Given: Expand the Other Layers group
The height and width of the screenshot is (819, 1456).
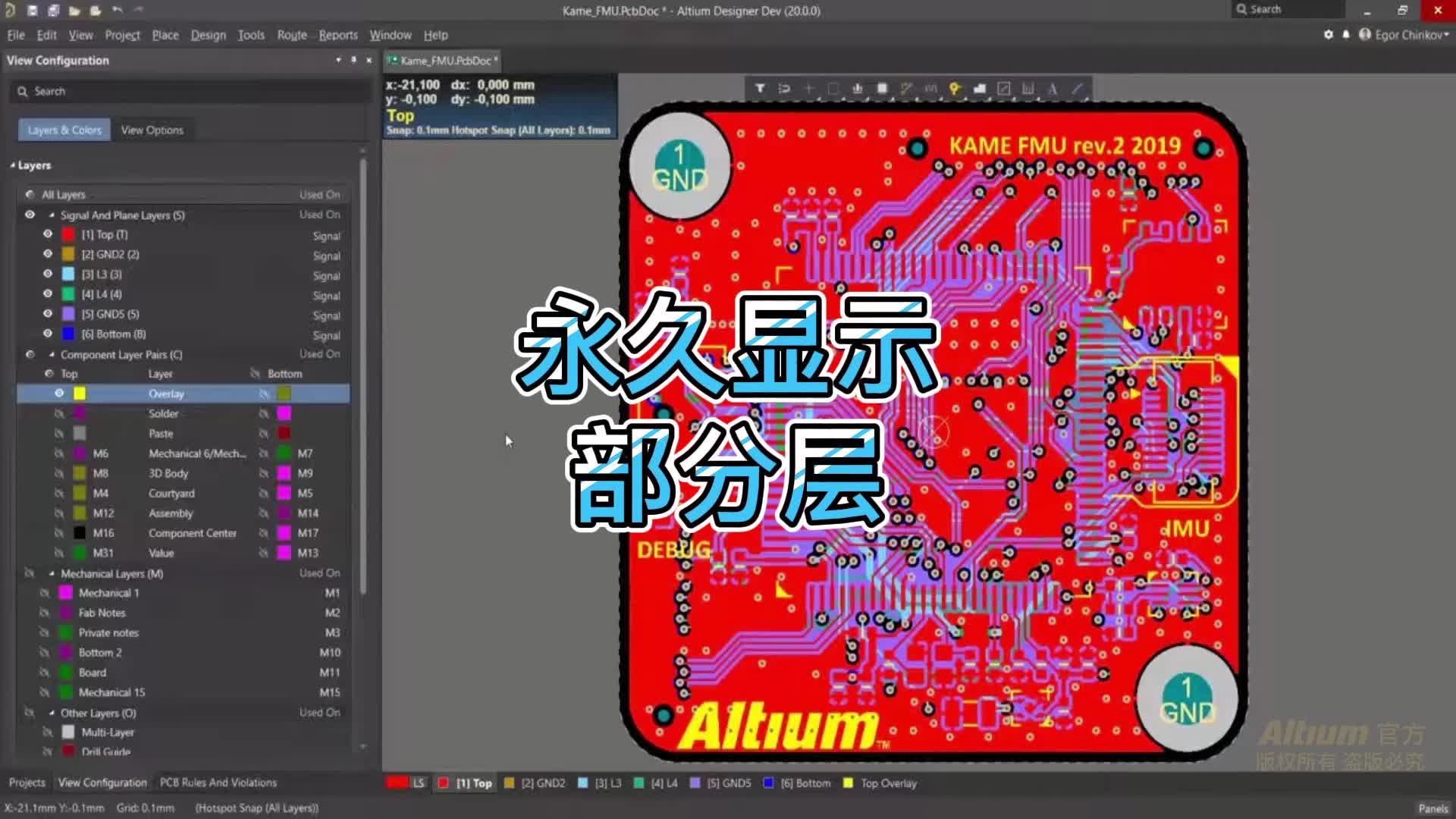Looking at the screenshot, I should 51,712.
